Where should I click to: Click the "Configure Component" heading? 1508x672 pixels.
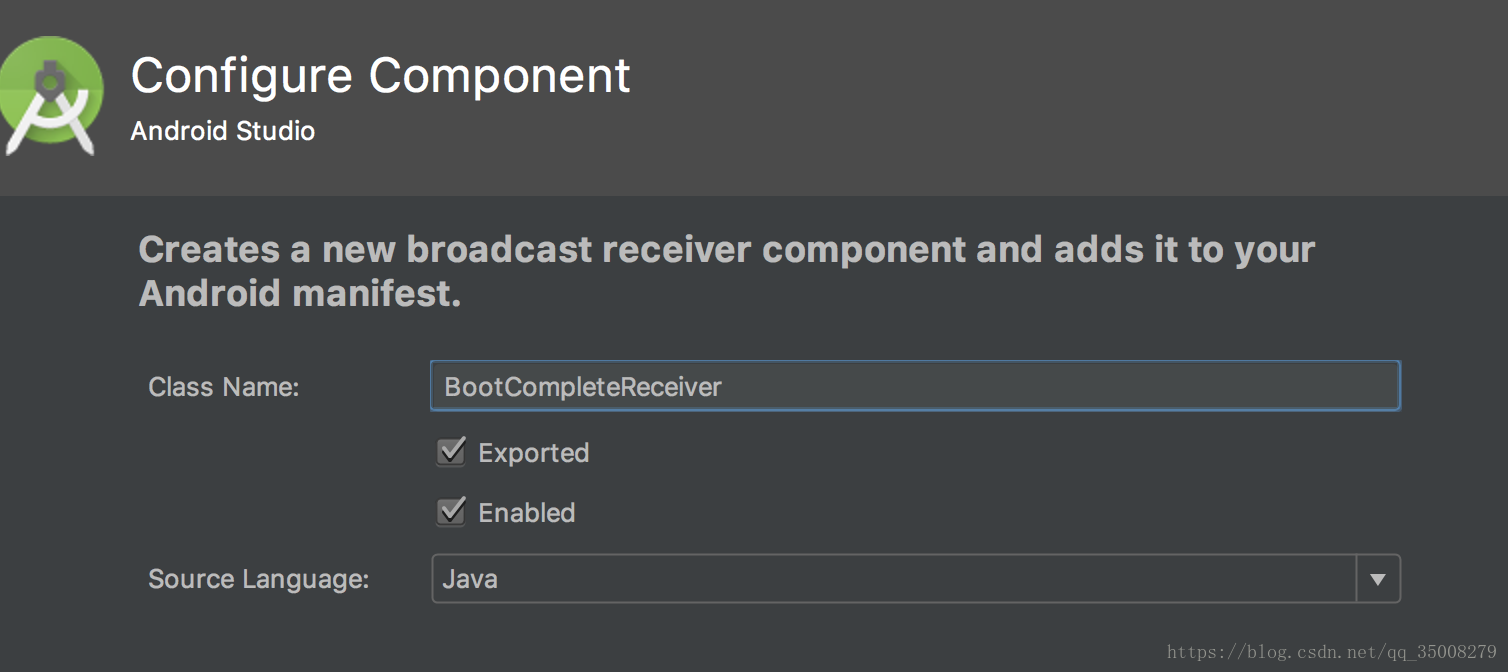point(381,75)
